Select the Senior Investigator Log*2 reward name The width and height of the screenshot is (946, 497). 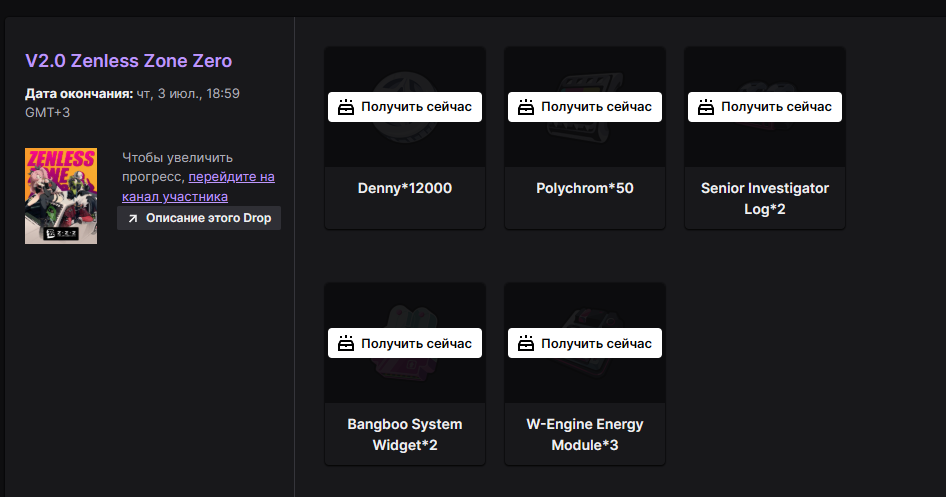point(764,198)
